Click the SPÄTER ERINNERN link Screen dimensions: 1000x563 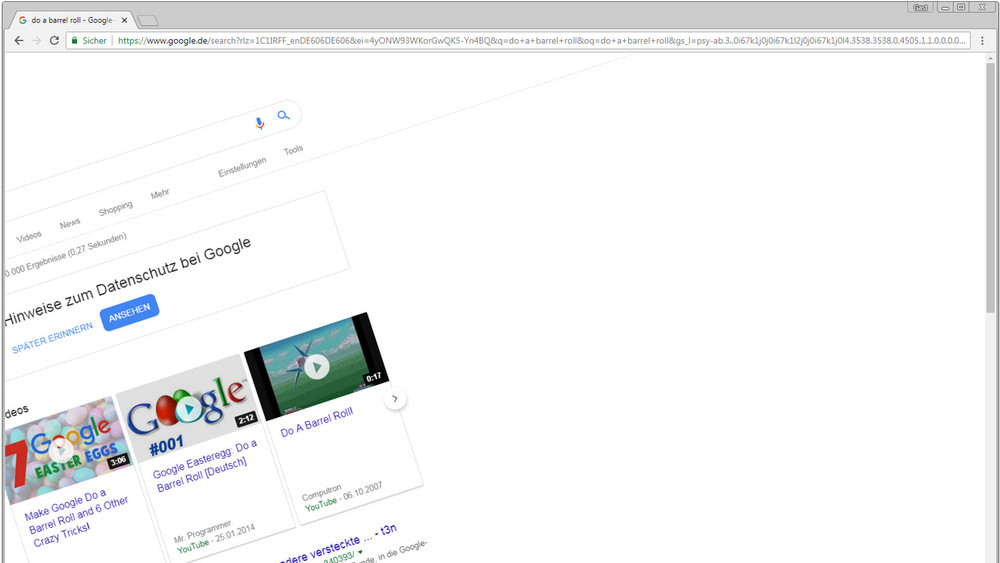[x=52, y=339]
